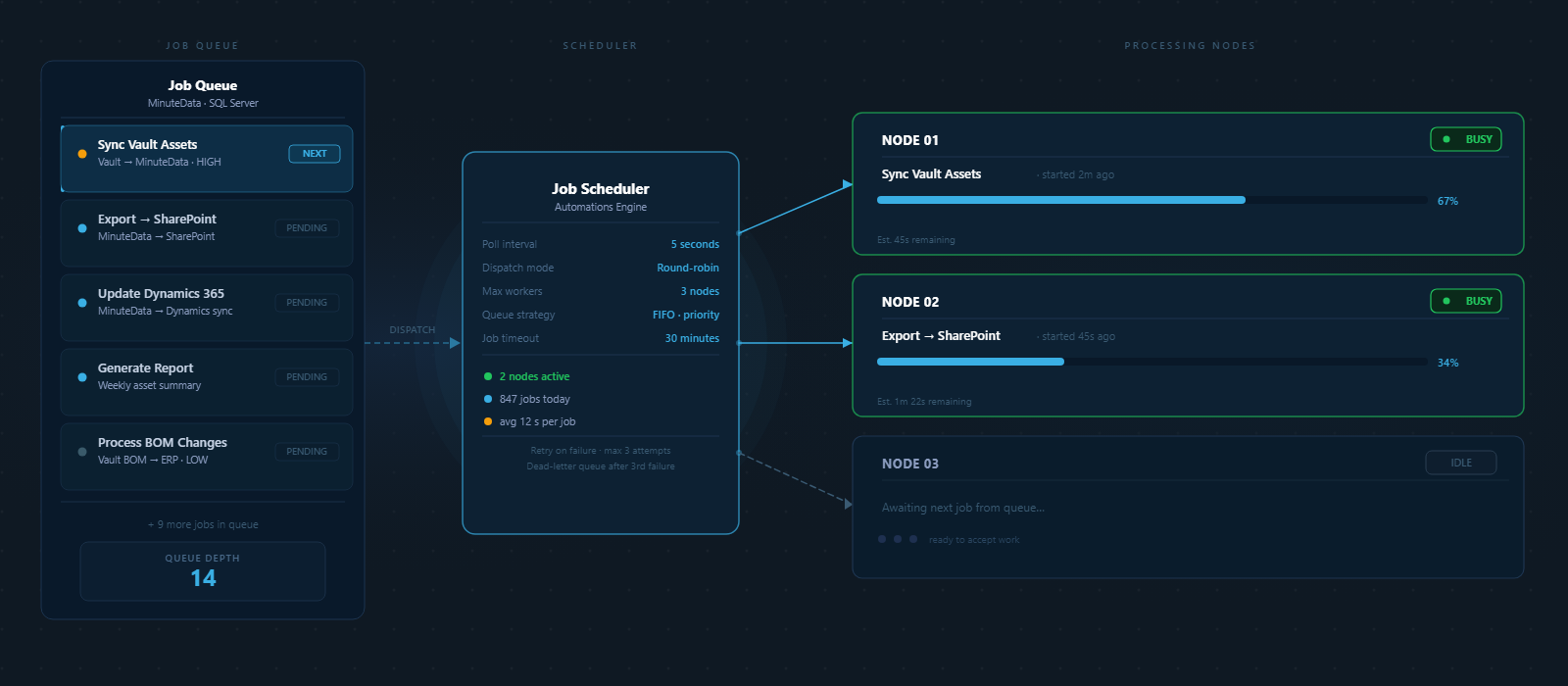Click the NODE 02 heading
The image size is (1568, 686).
(x=910, y=302)
